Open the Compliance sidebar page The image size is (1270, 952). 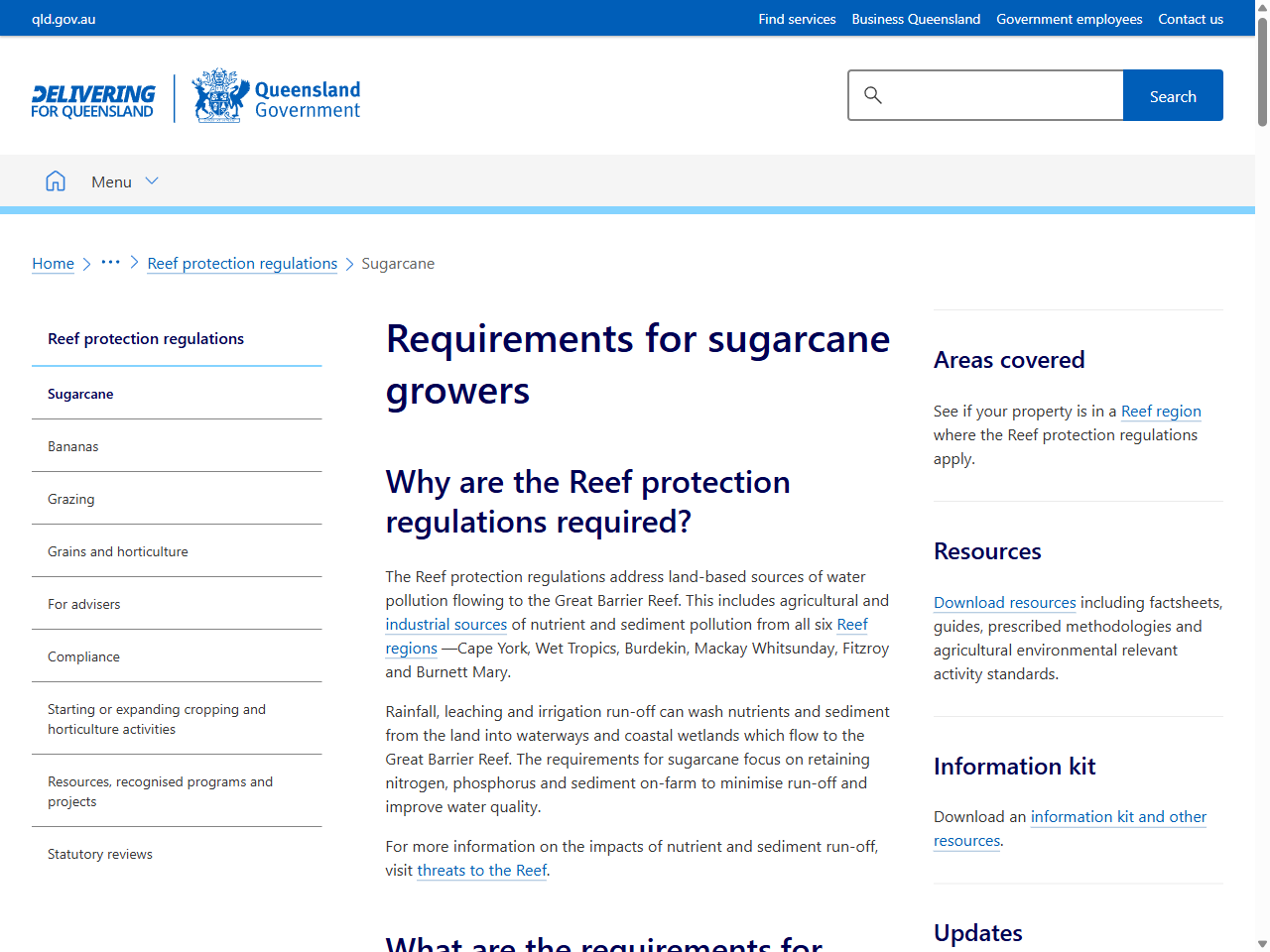click(83, 655)
